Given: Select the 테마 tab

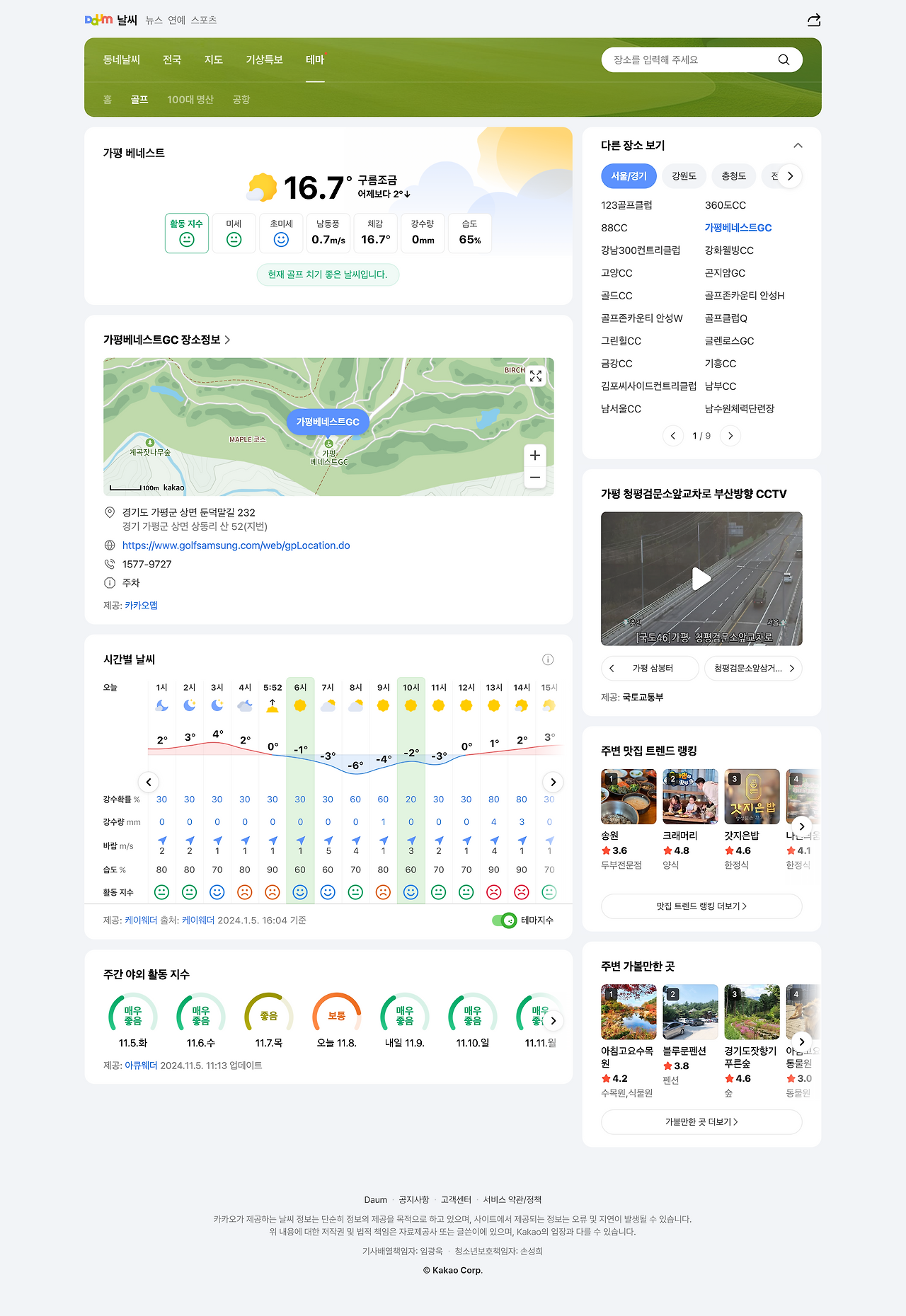Looking at the screenshot, I should pos(315,59).
